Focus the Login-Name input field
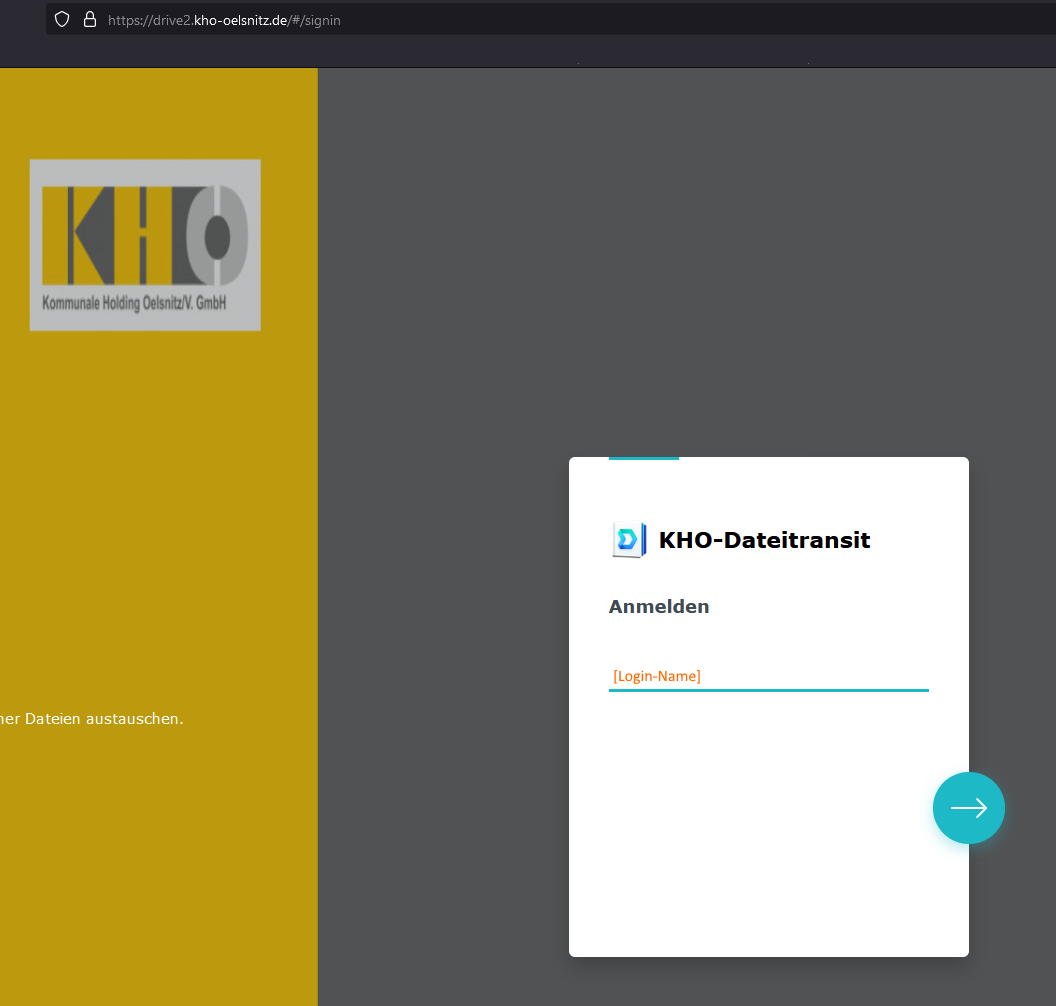Viewport: 1056px width, 1006px height. 768,676
